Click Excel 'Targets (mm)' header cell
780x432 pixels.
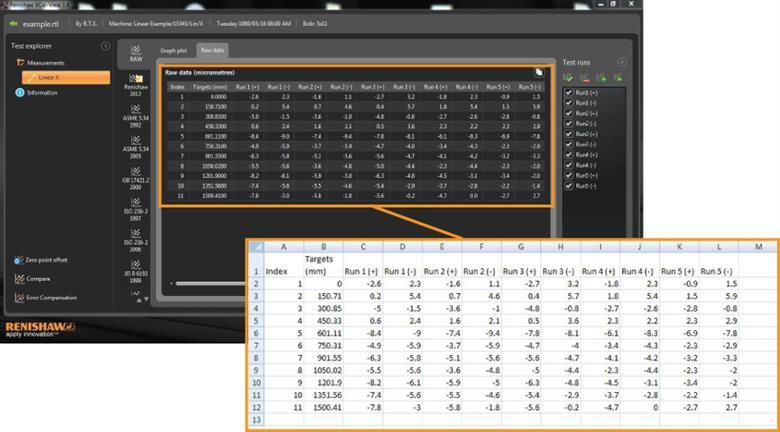coord(323,265)
